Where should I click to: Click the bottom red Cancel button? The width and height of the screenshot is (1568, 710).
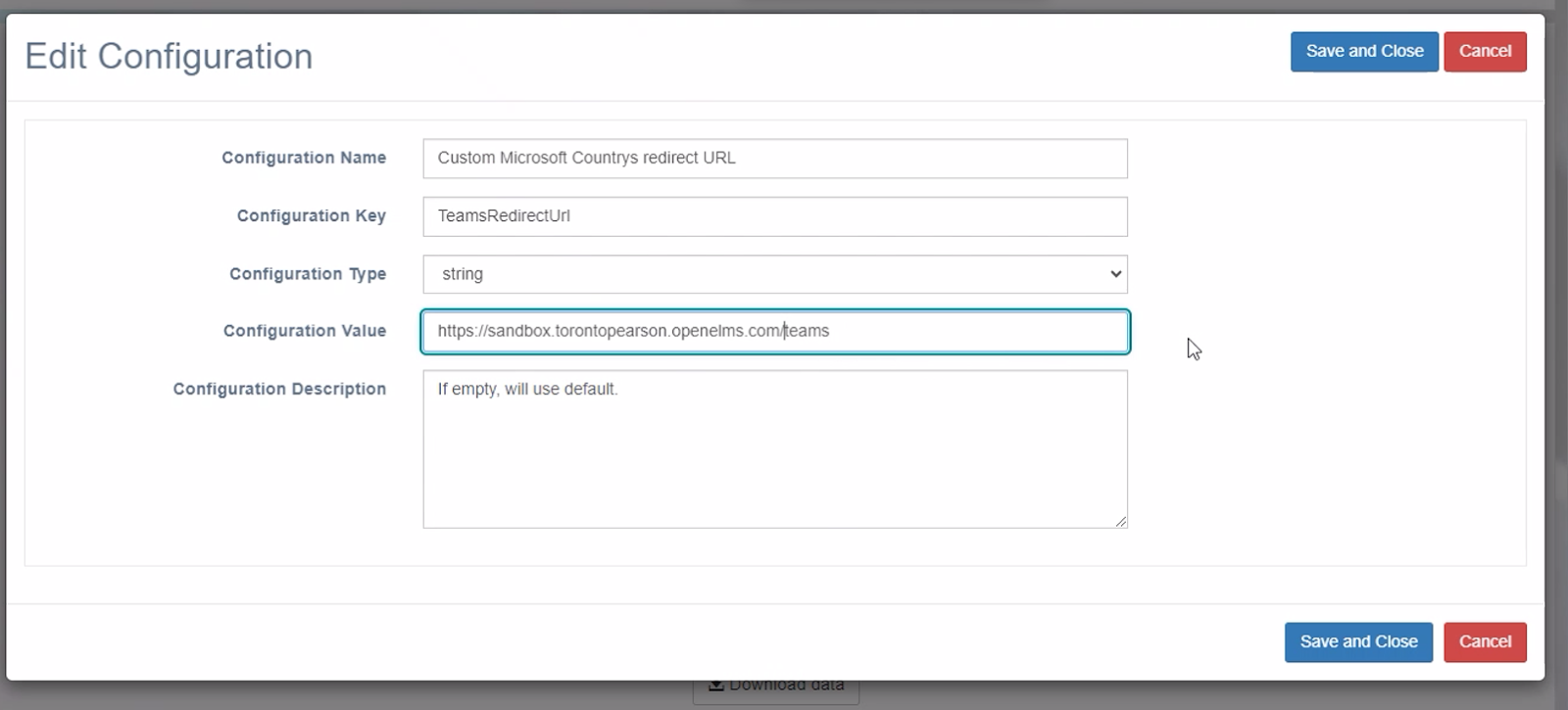point(1485,642)
